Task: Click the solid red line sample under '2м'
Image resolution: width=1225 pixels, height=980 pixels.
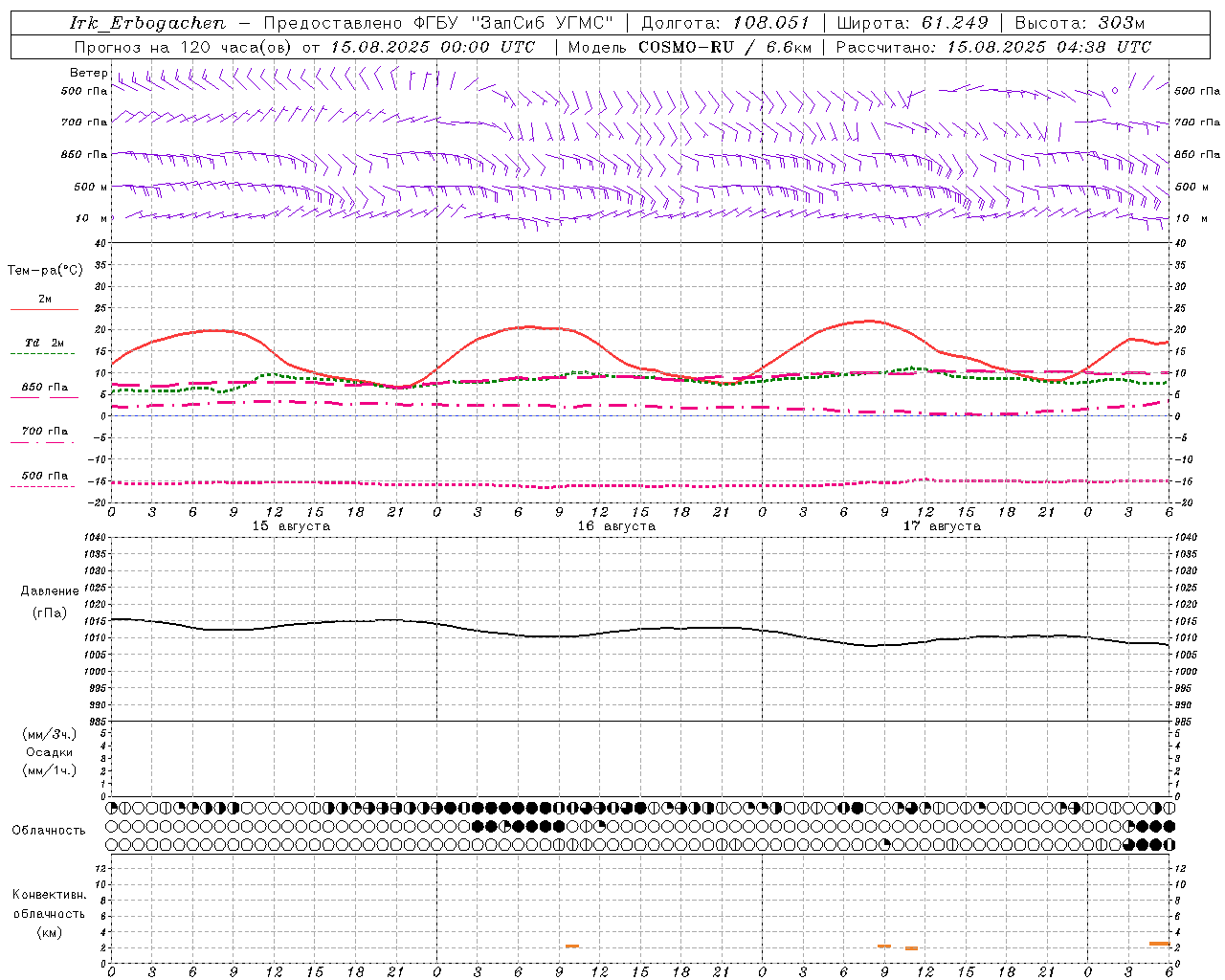Action: pyautogui.click(x=44, y=310)
